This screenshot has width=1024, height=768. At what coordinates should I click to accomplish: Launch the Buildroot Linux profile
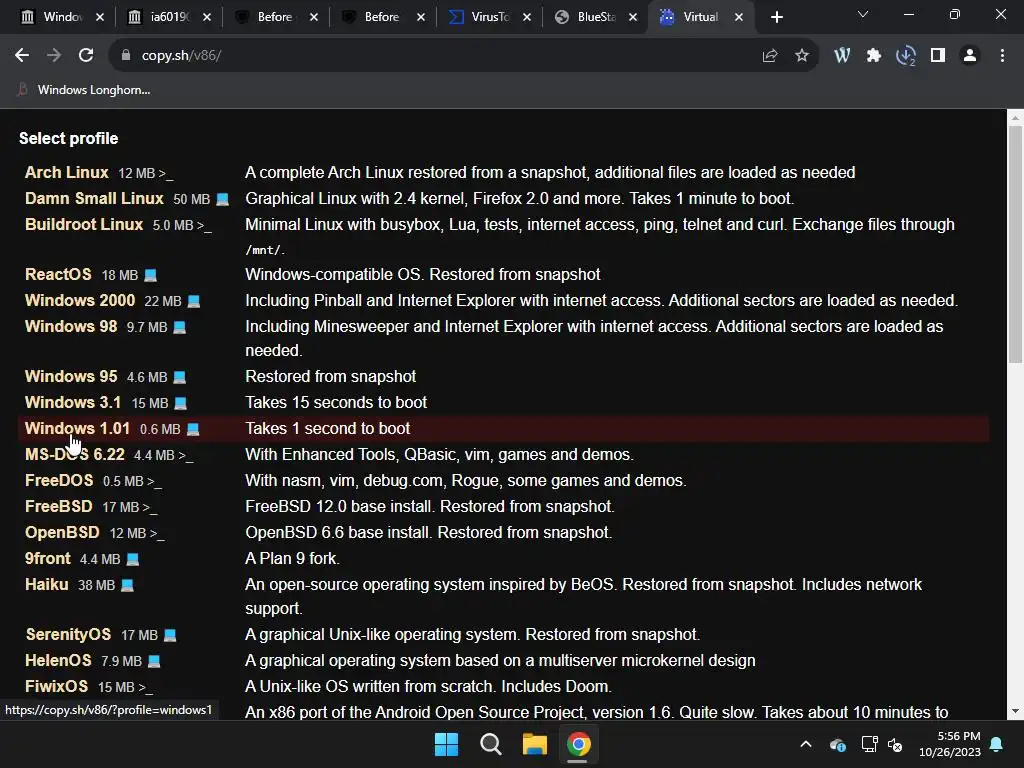[84, 225]
